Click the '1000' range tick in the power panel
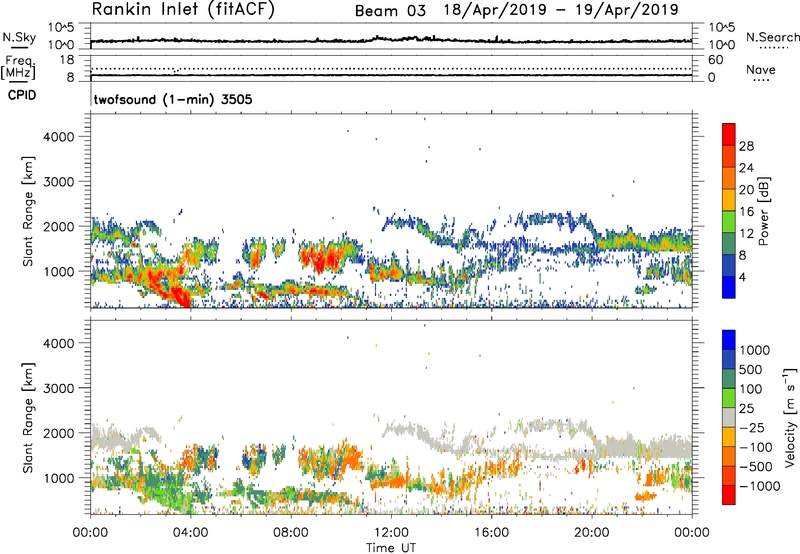 tap(59, 271)
